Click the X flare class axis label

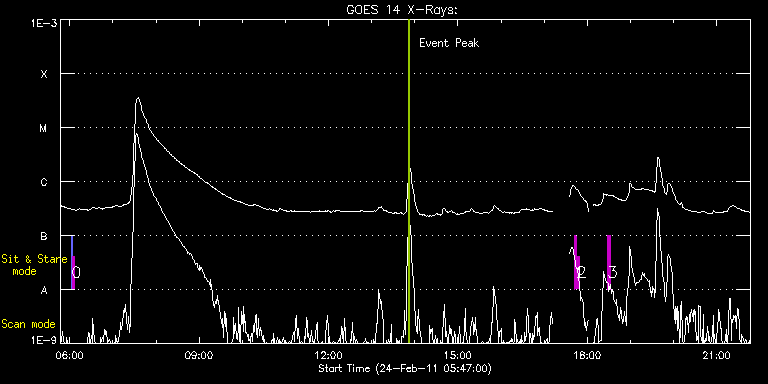(x=44, y=74)
